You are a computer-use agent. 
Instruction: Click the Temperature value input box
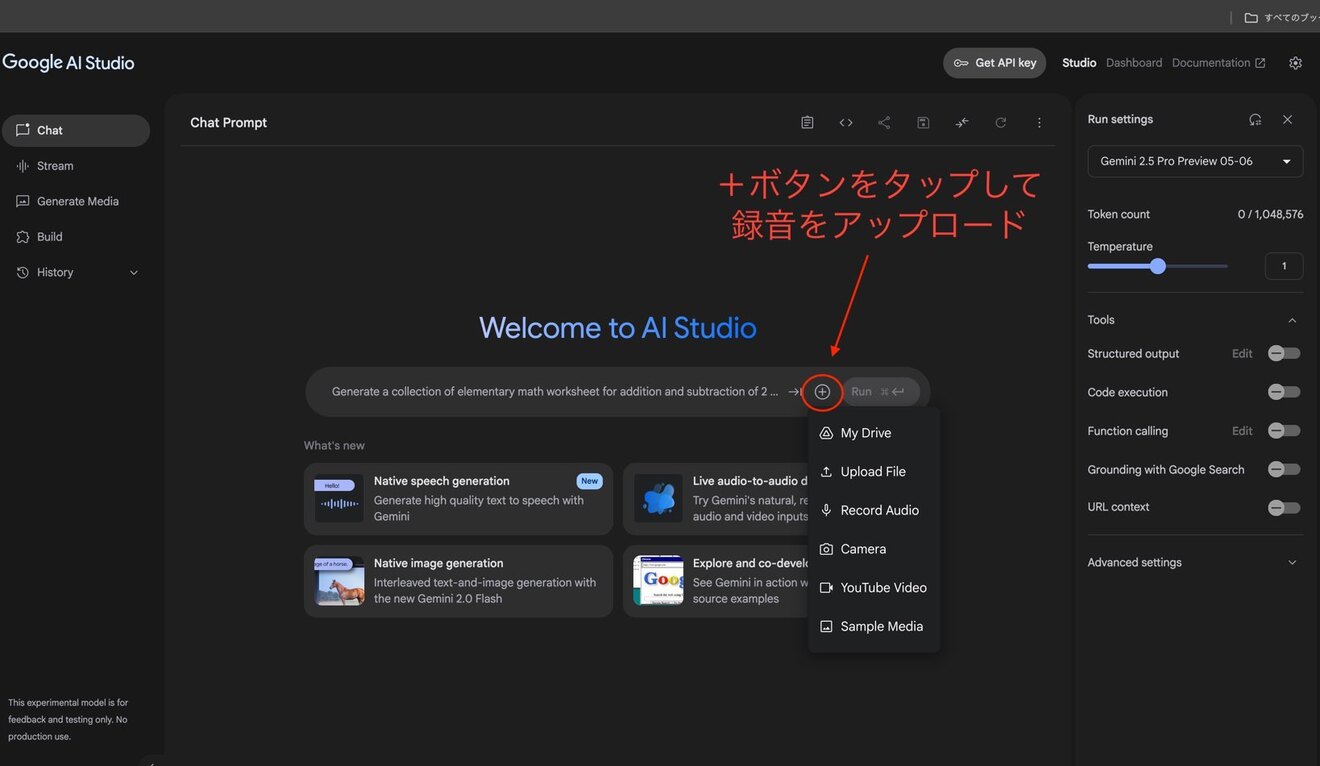1284,266
